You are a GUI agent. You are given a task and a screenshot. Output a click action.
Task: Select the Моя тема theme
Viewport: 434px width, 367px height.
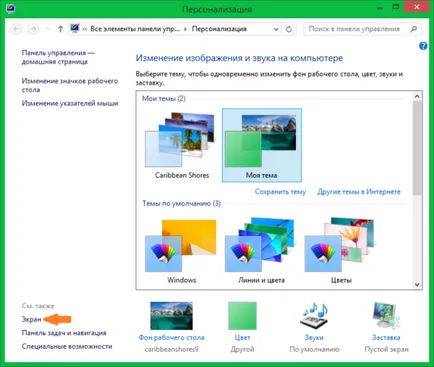coord(262,145)
